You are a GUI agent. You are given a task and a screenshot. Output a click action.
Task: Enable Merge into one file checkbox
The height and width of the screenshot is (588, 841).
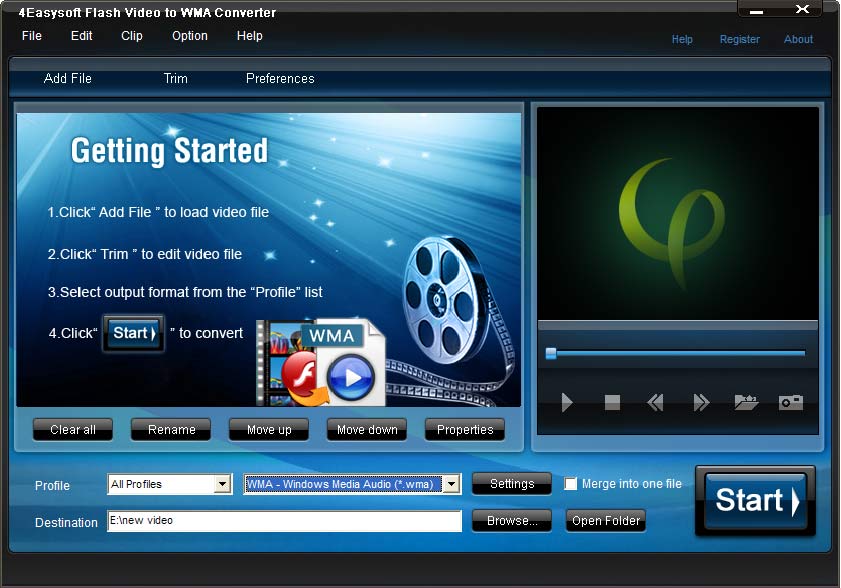click(x=571, y=484)
